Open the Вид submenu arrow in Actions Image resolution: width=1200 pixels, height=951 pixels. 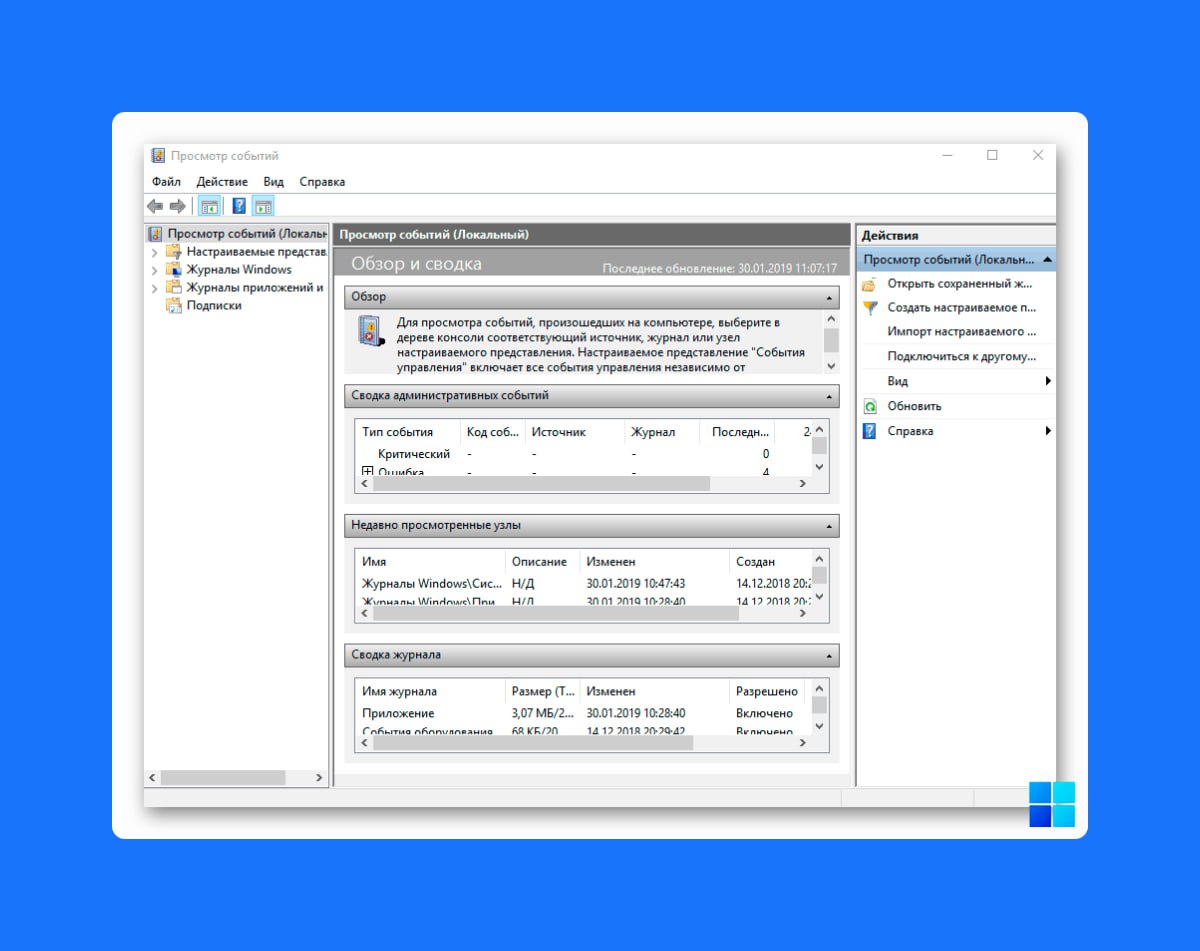coord(1048,381)
